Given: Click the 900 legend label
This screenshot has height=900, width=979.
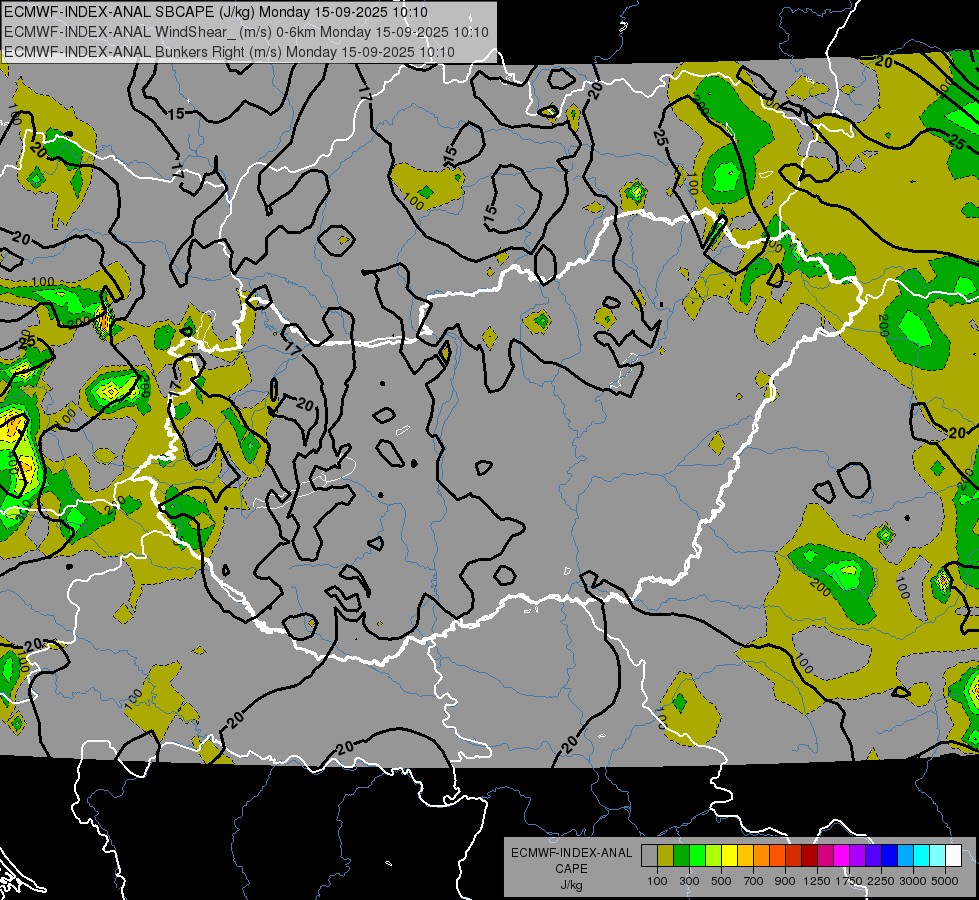Looking at the screenshot, I should [785, 881].
